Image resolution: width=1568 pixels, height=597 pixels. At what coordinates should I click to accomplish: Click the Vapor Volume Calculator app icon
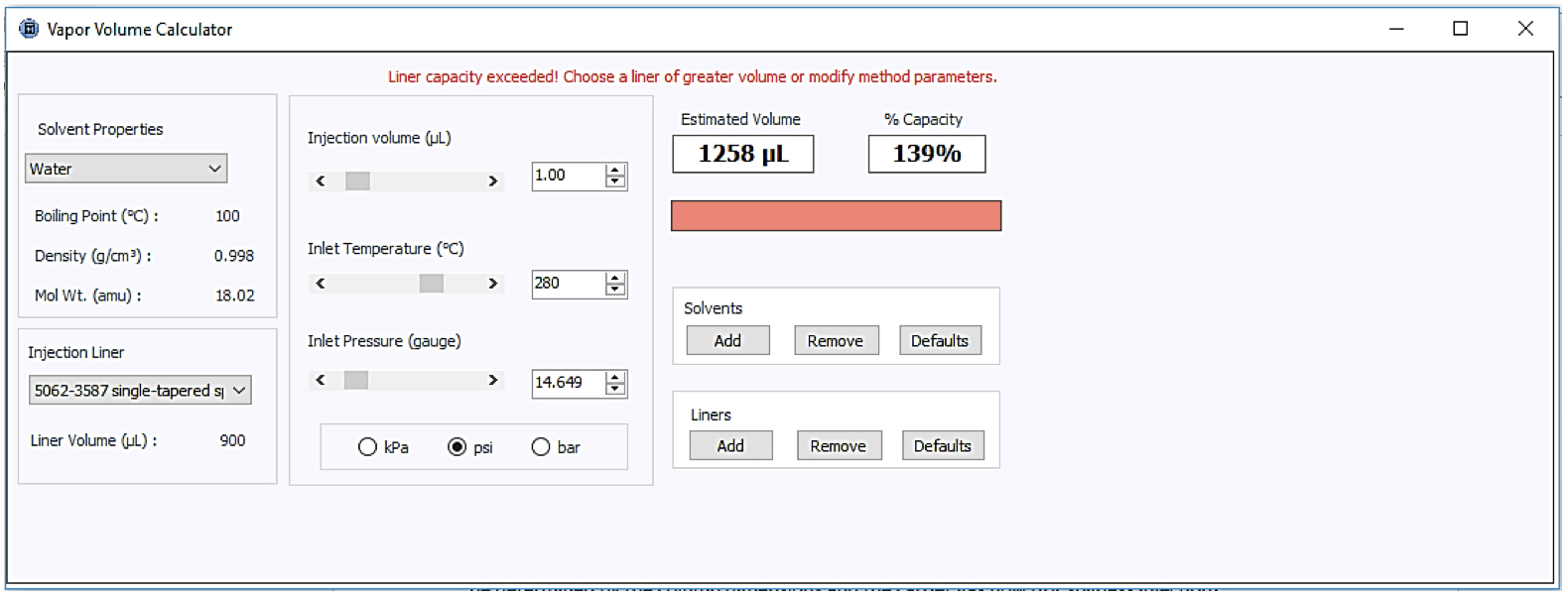[x=29, y=29]
